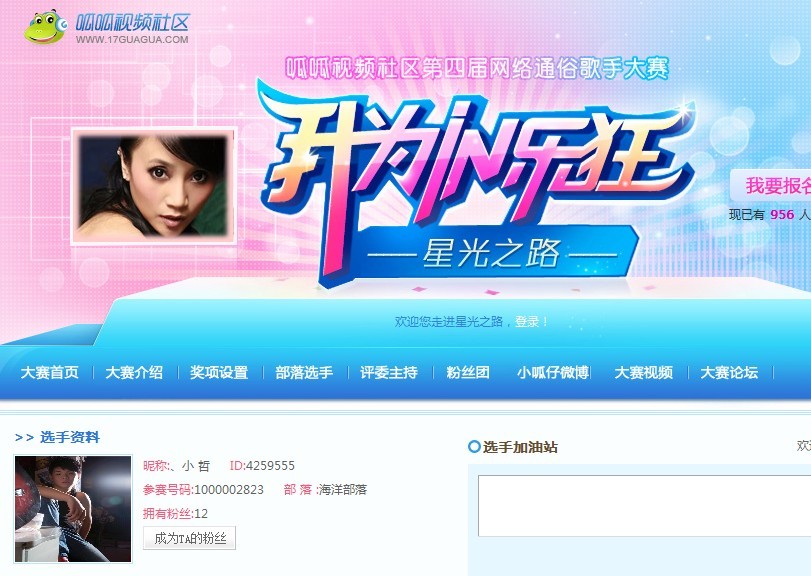The image size is (811, 576).
Task: Go to the 大赛介绍 page
Action: pyautogui.click(x=134, y=372)
